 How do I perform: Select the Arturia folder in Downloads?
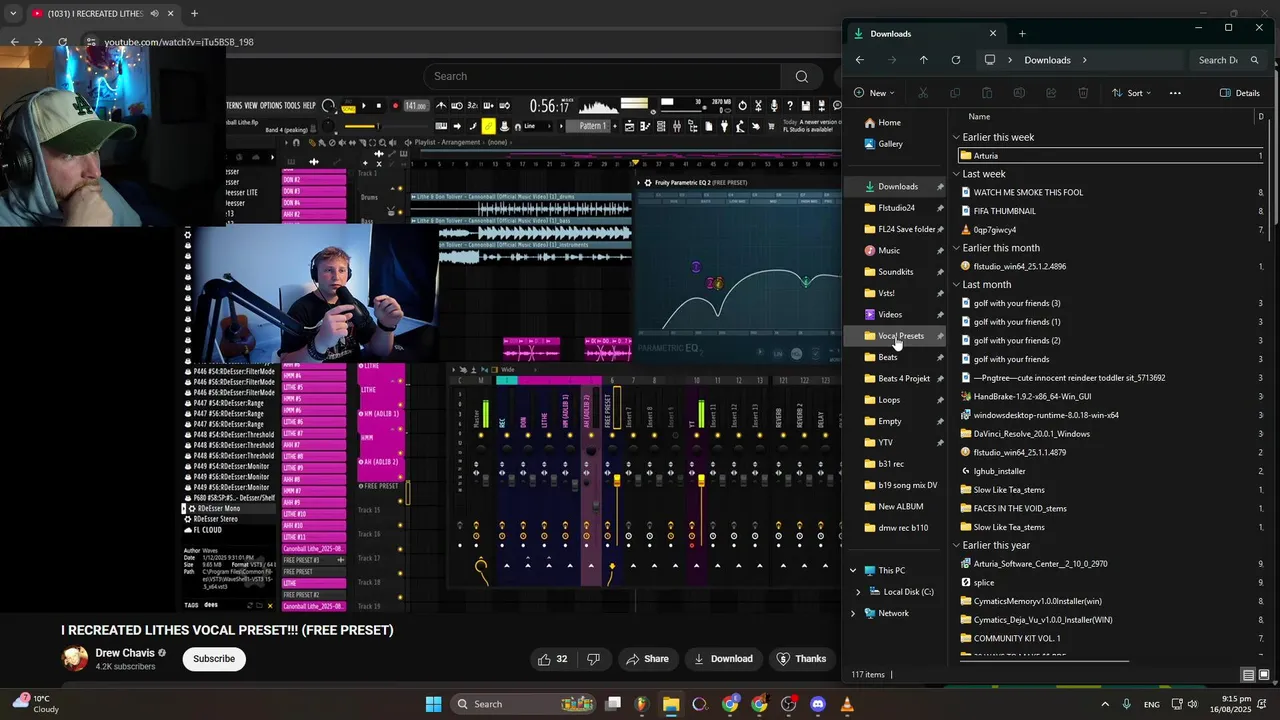1110,156
